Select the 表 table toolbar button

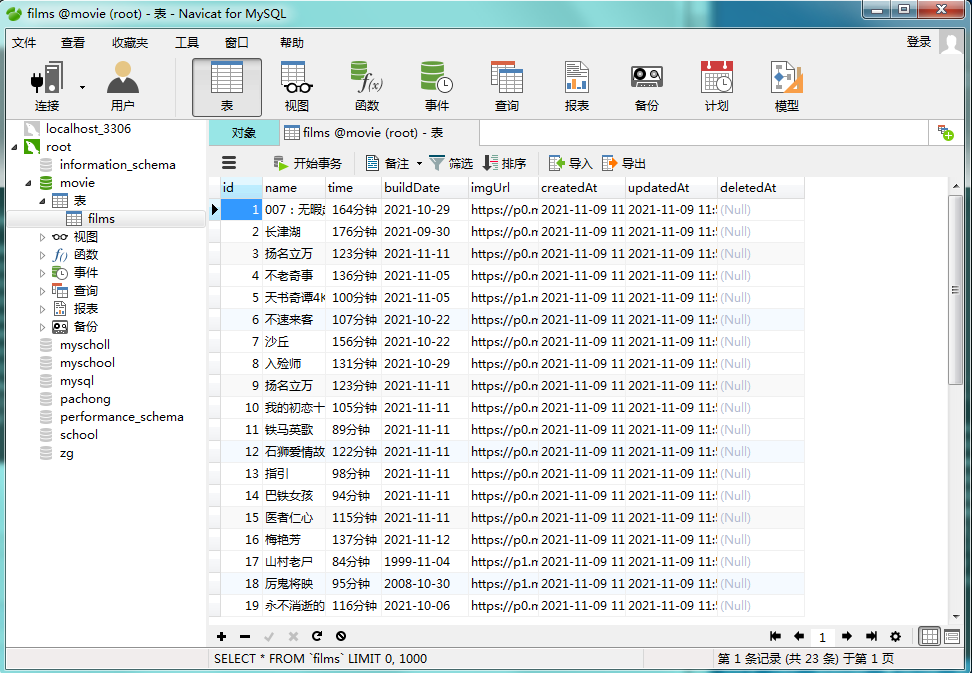(227, 87)
